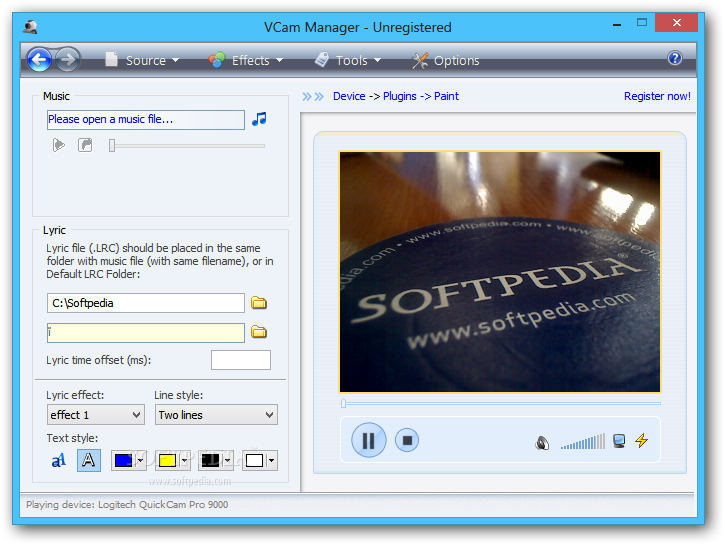The height and width of the screenshot is (545, 725).
Task: Open the Source menu
Action: (142, 60)
